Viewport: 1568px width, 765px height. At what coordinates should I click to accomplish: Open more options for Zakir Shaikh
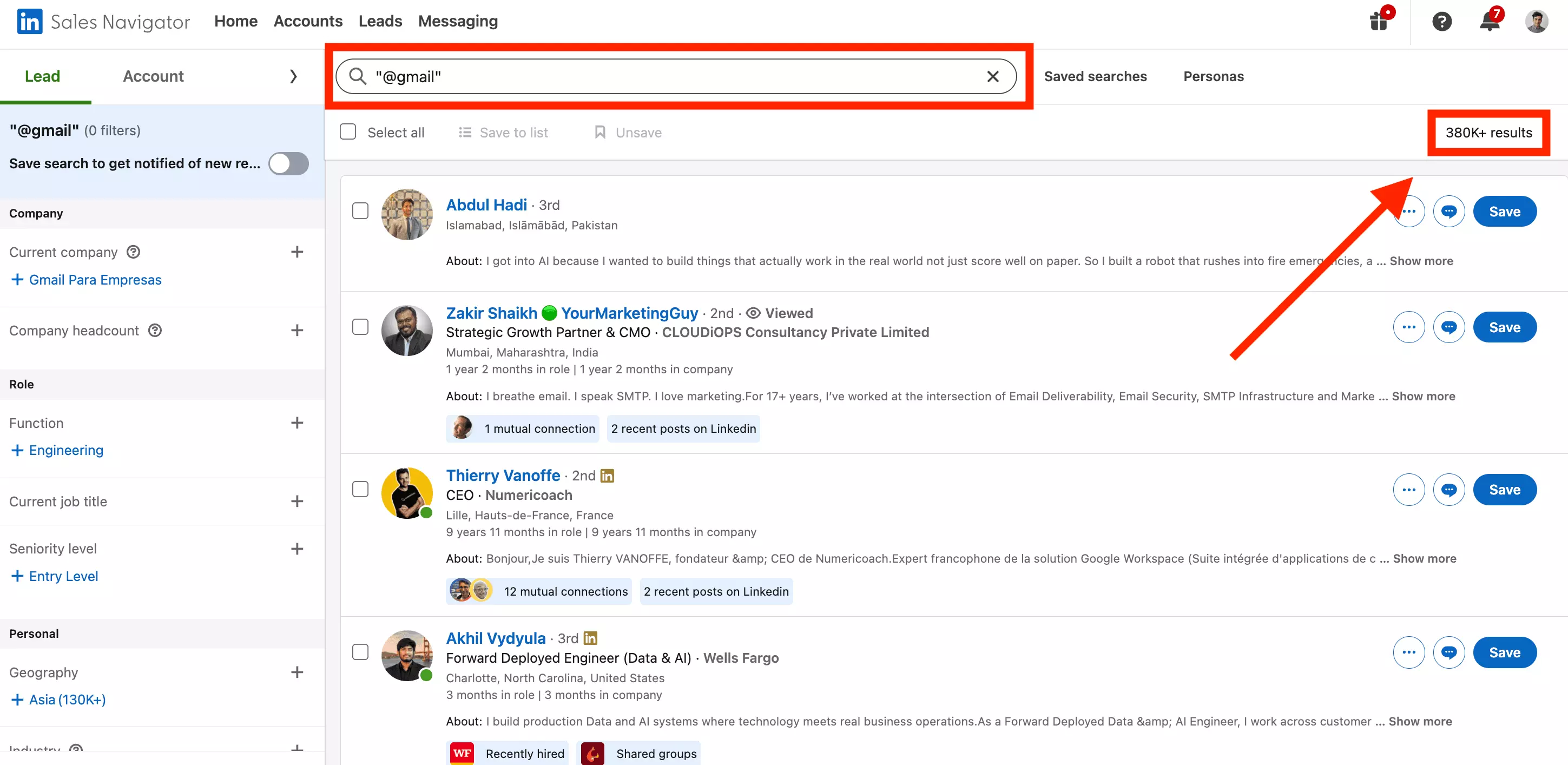pyautogui.click(x=1408, y=327)
